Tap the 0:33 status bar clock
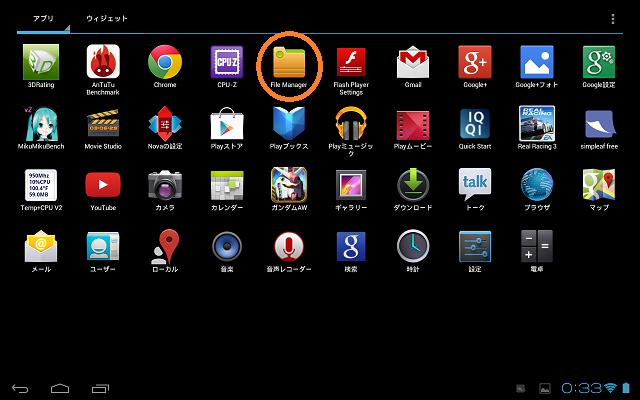640x400 pixels. [x=581, y=388]
